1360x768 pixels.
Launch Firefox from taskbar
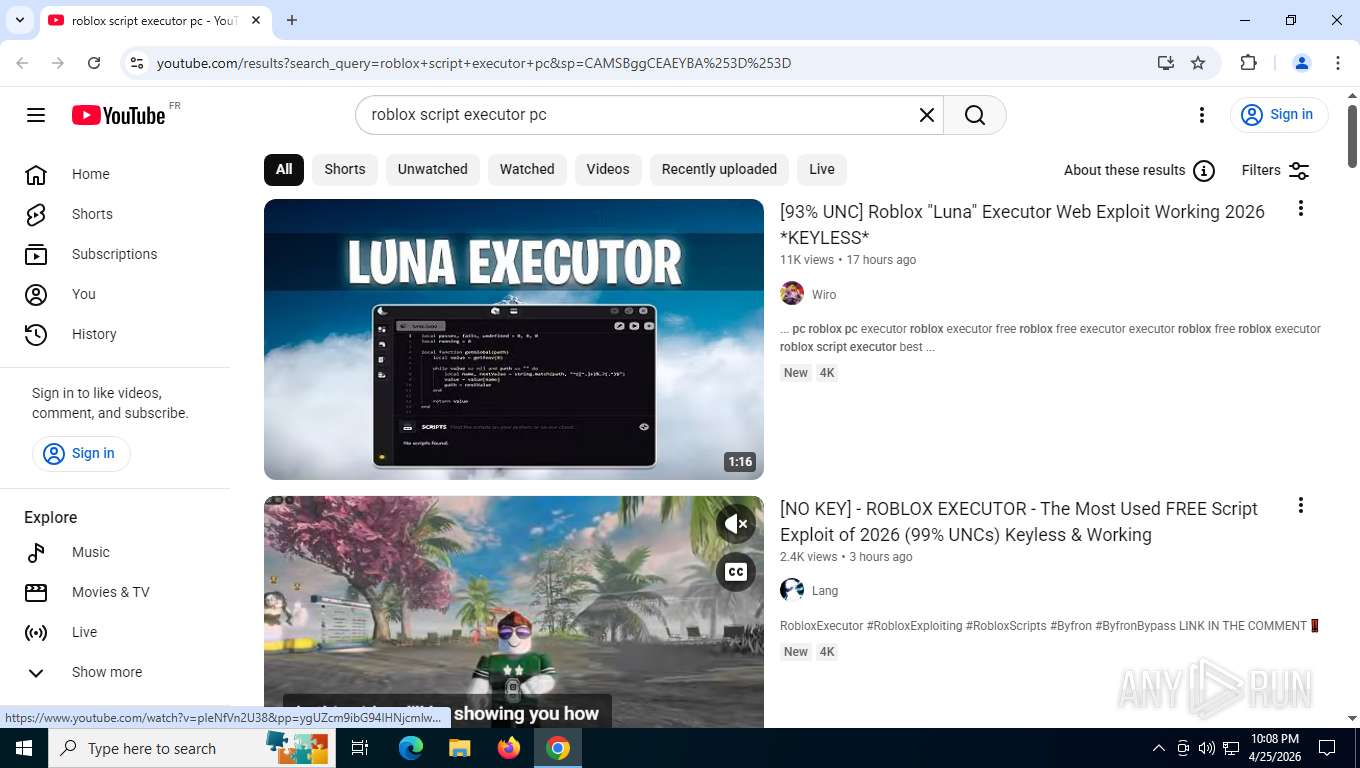coord(509,748)
